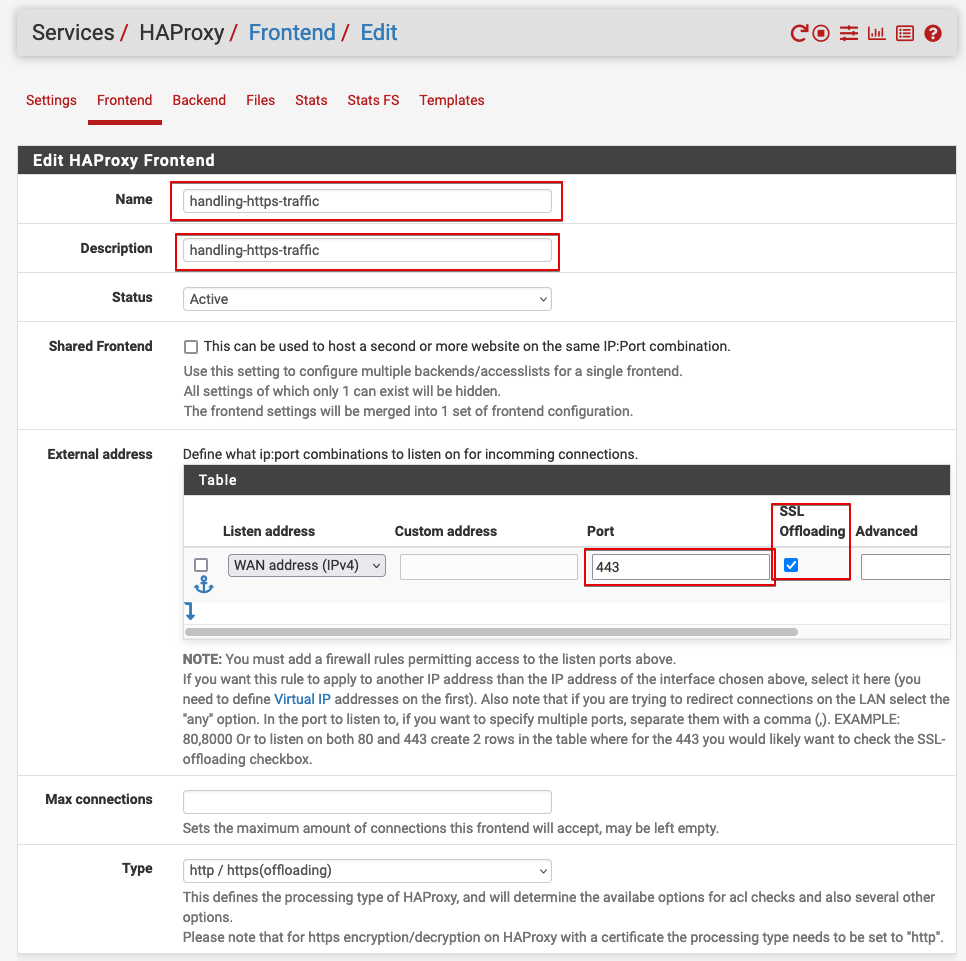Focus the Description input field
This screenshot has width=966, height=961.
[367, 250]
